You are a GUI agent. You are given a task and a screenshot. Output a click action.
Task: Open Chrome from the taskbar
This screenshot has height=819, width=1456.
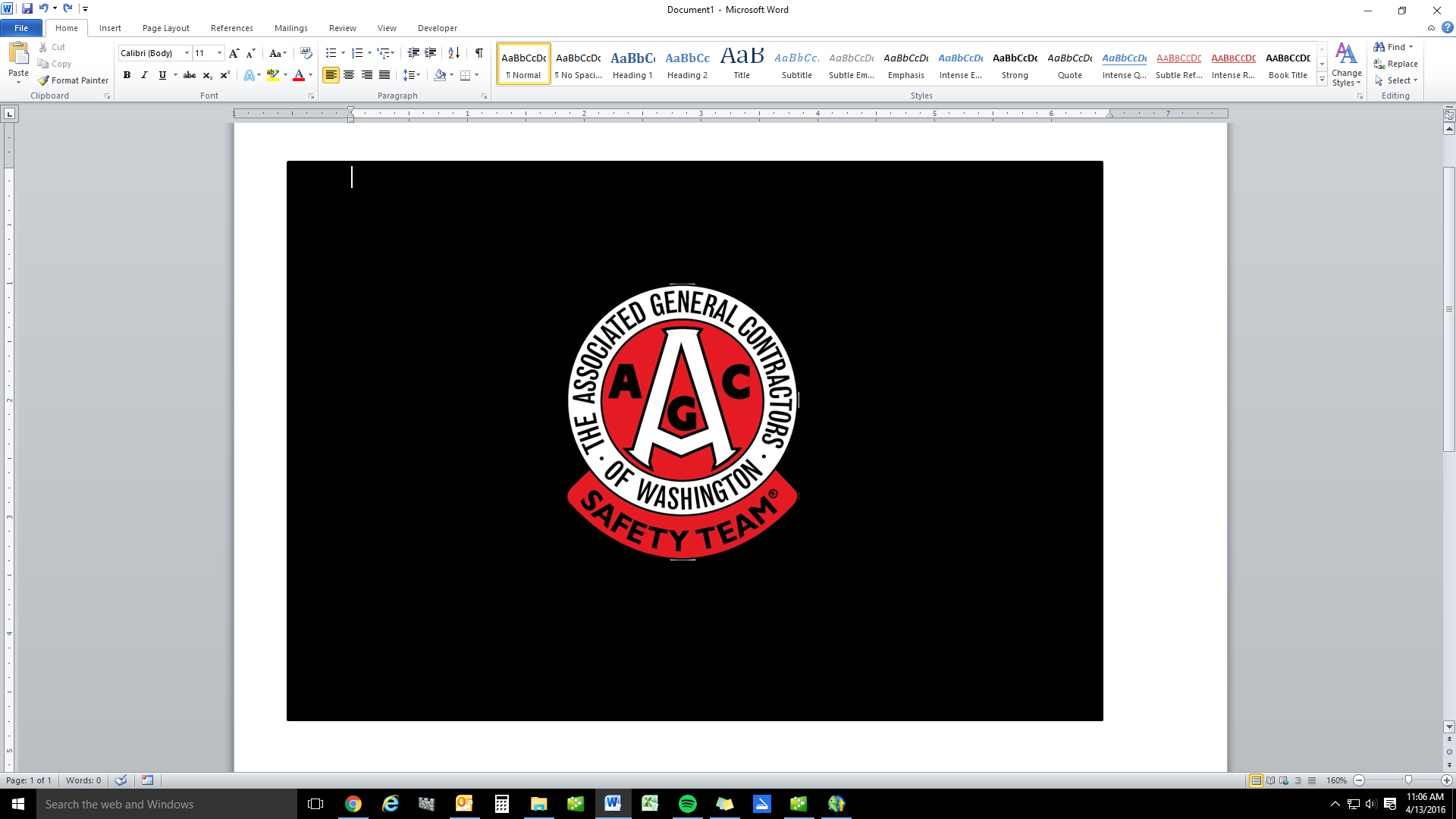353,804
